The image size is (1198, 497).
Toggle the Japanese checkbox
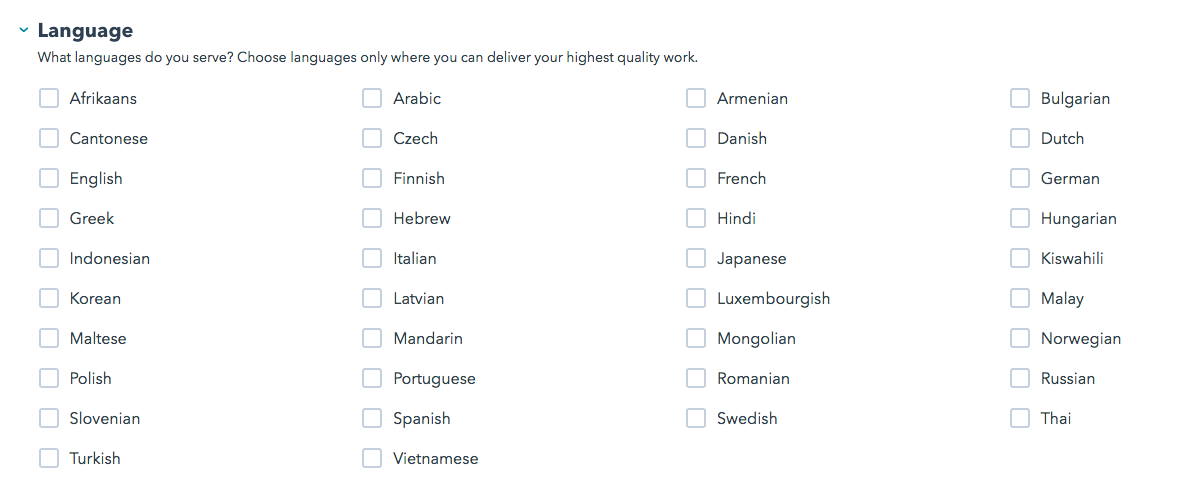pyautogui.click(x=696, y=258)
